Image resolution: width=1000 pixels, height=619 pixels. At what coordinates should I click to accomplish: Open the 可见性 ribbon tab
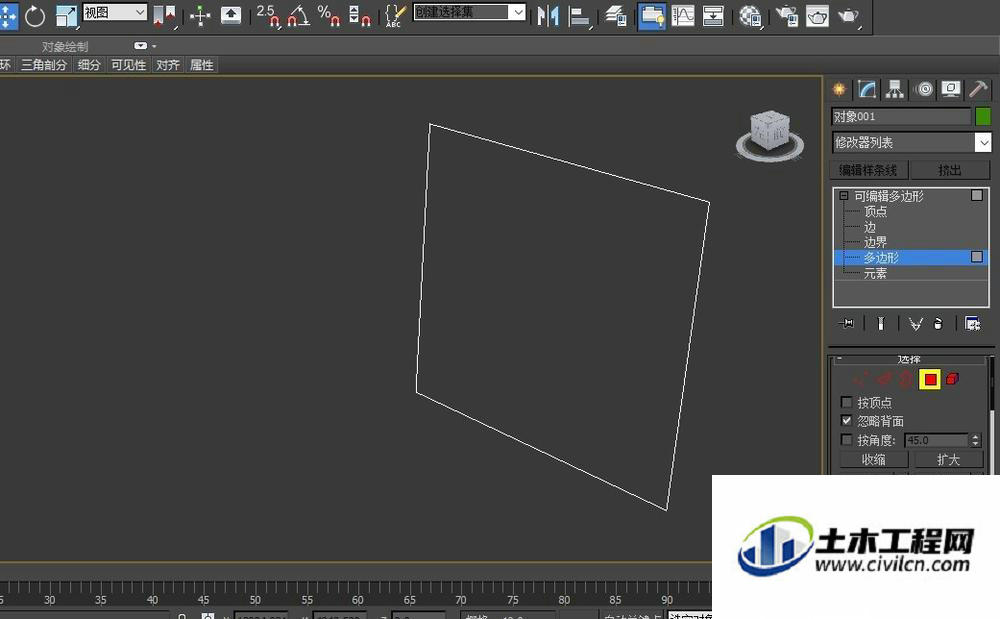tap(129, 65)
